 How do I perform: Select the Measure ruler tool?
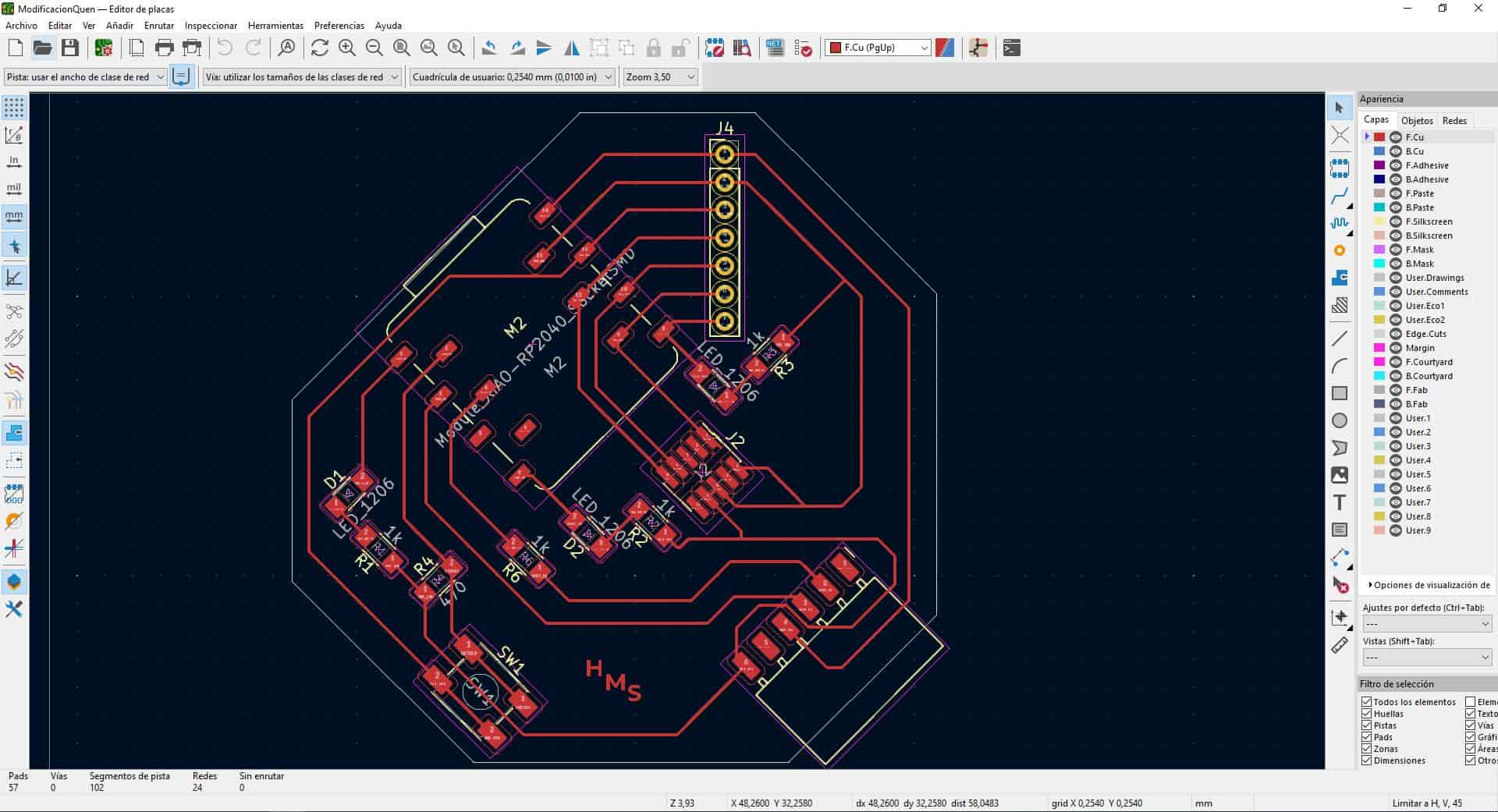(x=1340, y=645)
